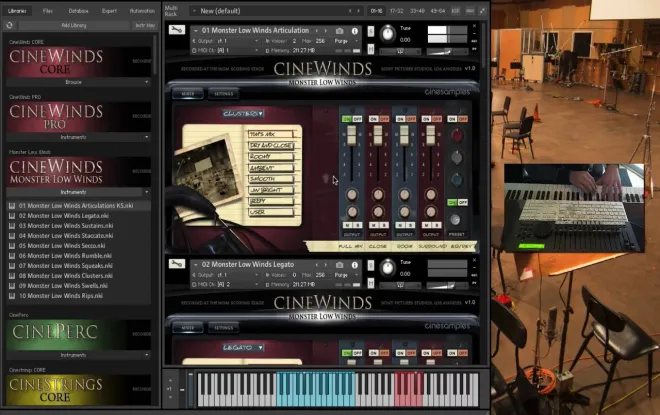Turn EQ/REV top switch ON

[452, 119]
